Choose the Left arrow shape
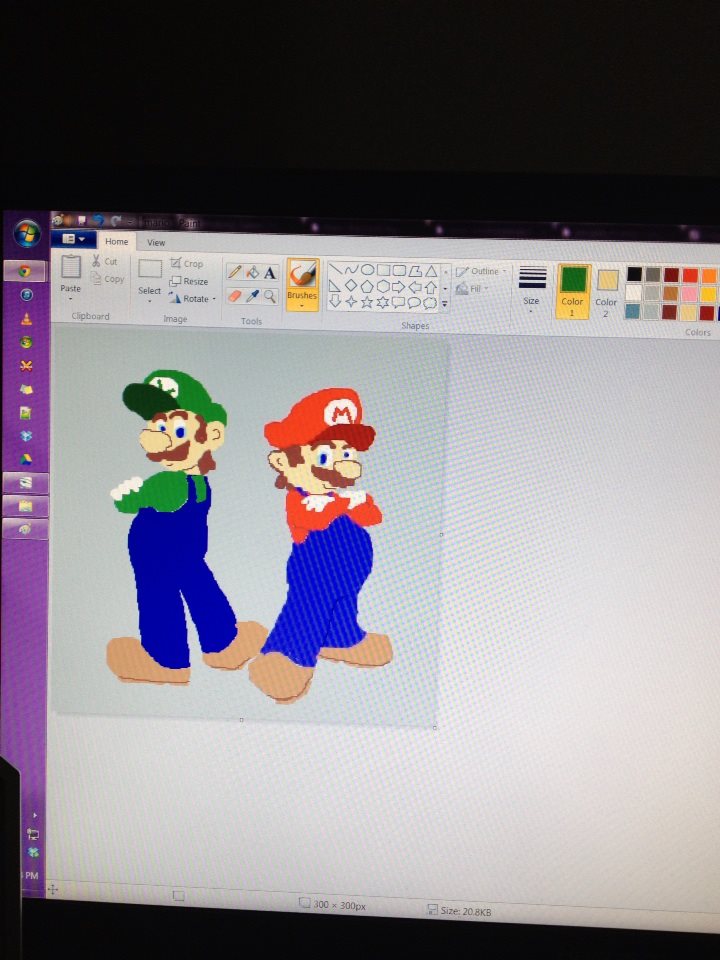 (x=415, y=287)
